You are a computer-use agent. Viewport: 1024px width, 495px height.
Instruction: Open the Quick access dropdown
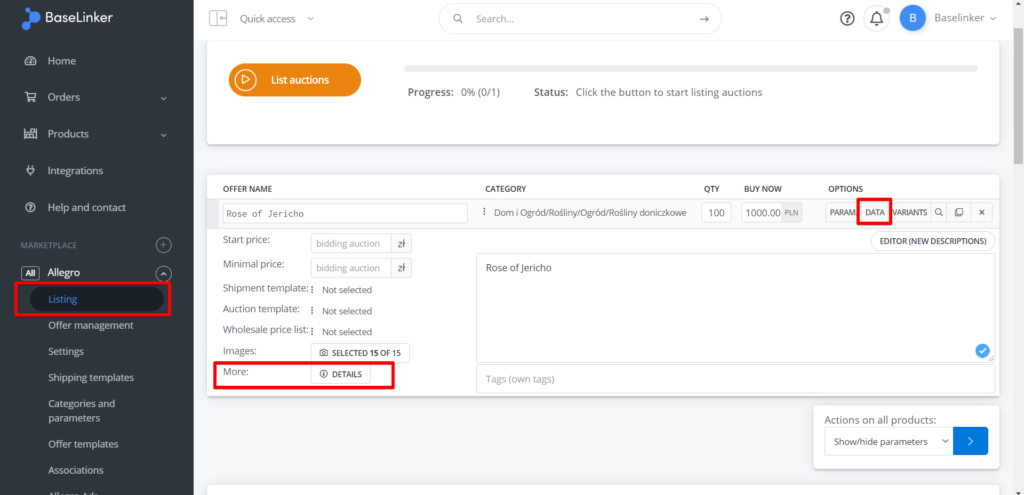277,19
